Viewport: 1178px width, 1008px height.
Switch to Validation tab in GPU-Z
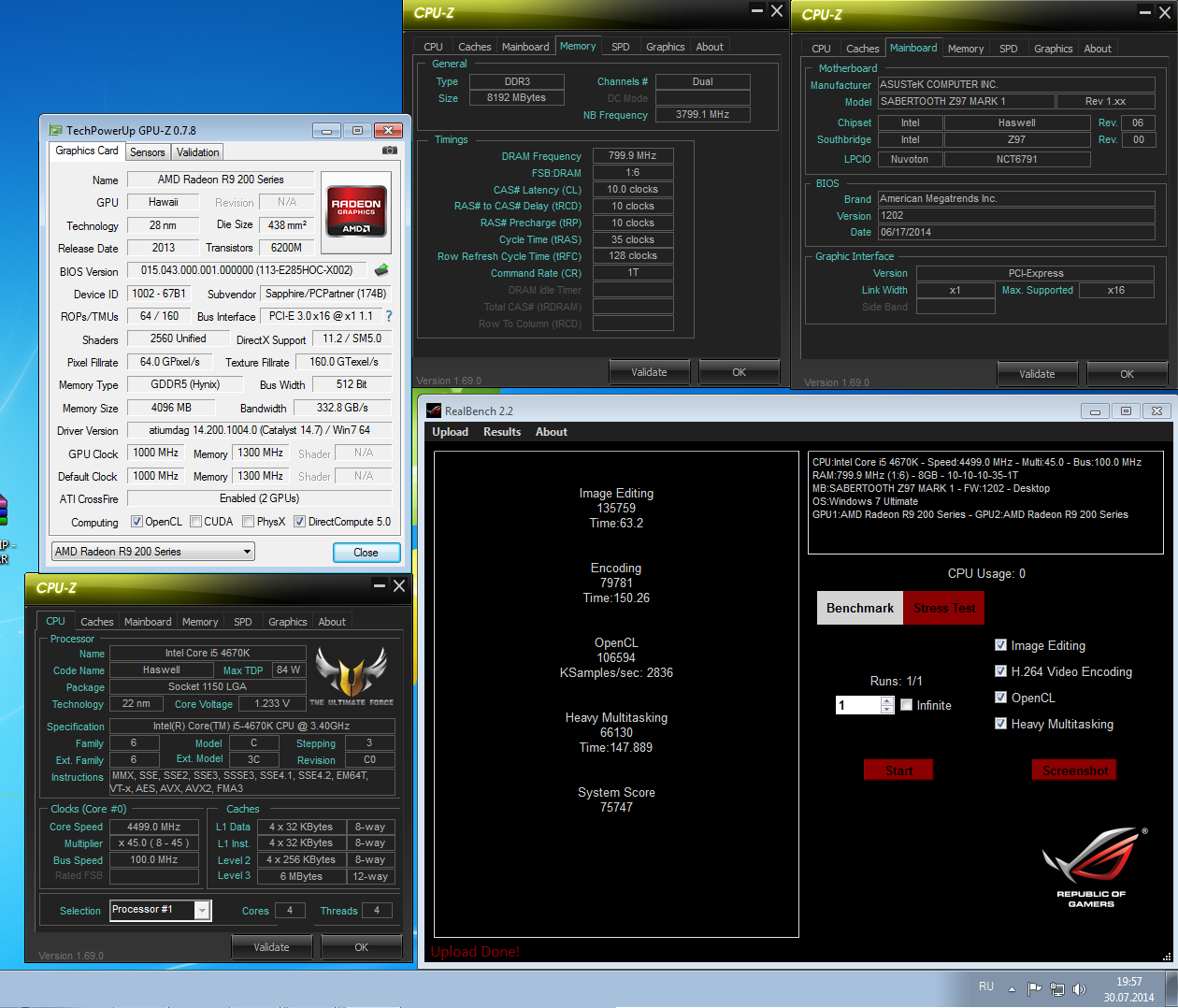[x=197, y=152]
